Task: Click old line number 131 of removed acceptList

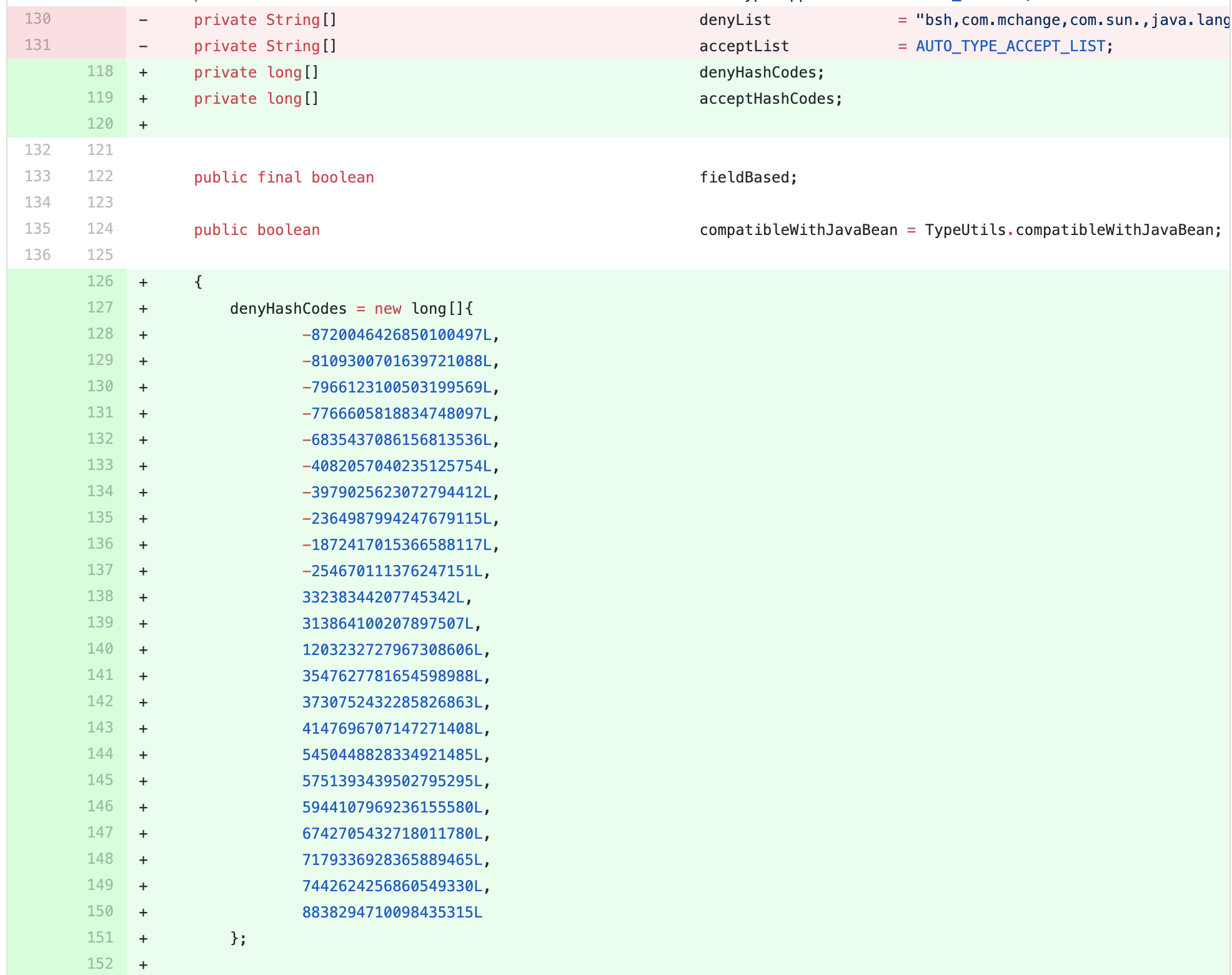Action: tap(37, 46)
